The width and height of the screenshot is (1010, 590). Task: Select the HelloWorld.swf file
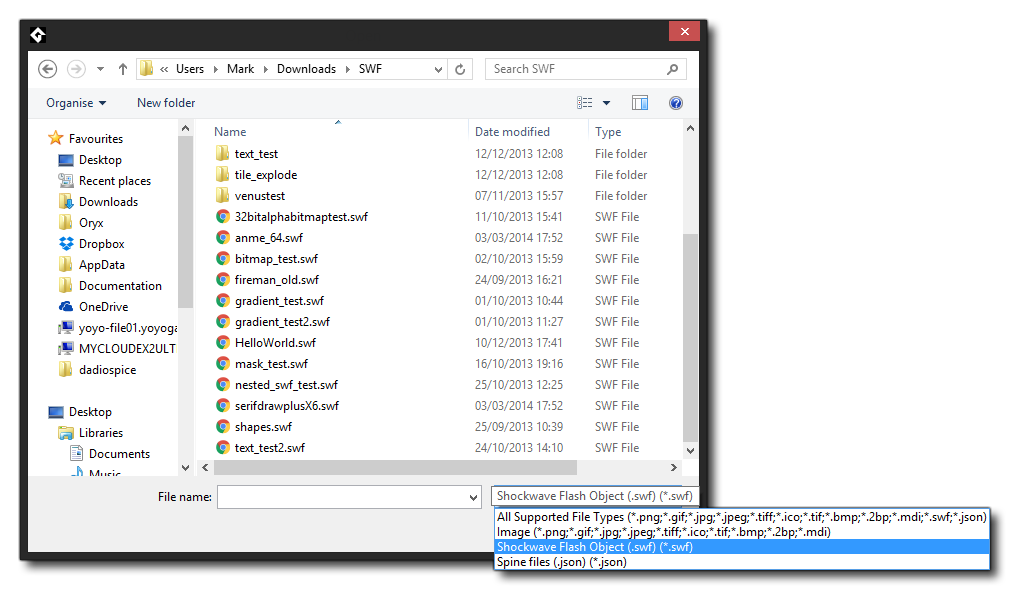(x=275, y=343)
